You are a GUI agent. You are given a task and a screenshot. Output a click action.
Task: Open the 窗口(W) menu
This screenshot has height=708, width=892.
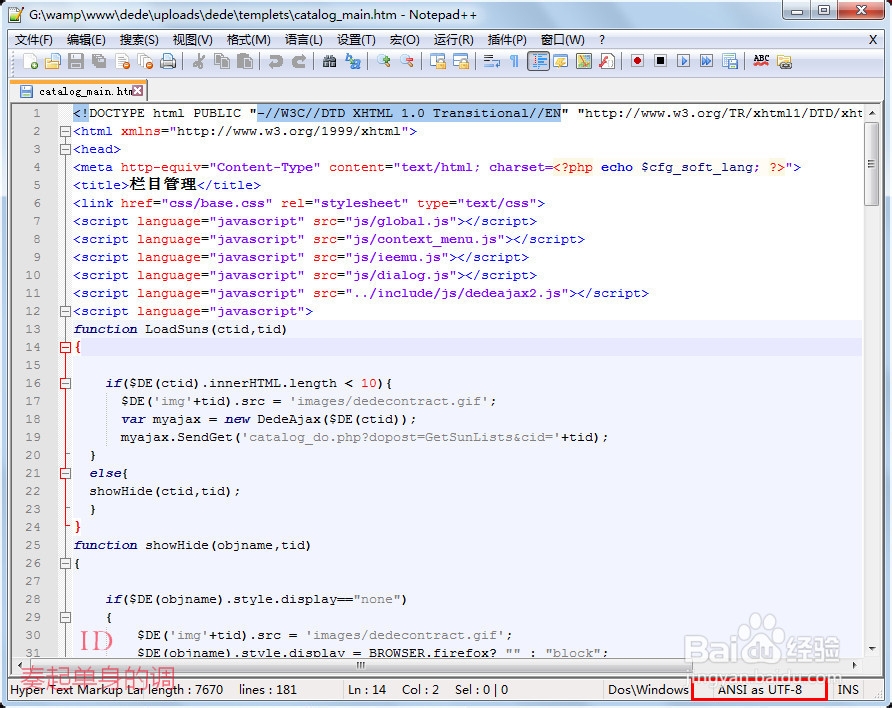coord(562,40)
